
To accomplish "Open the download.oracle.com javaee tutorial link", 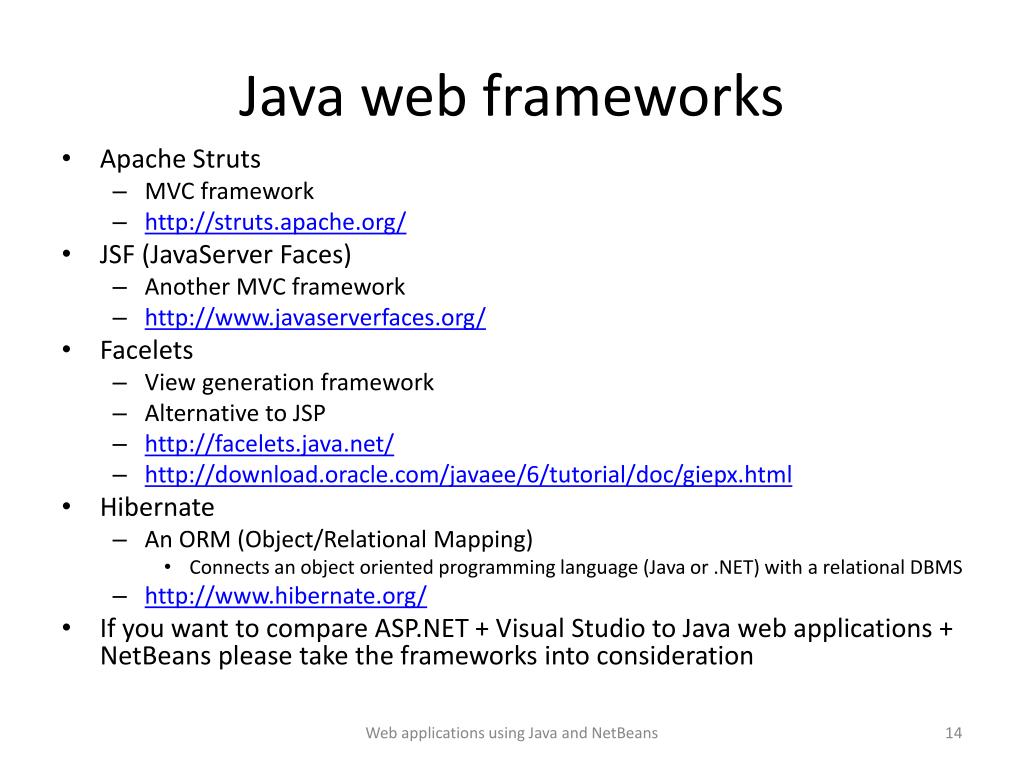I will (x=468, y=475).
